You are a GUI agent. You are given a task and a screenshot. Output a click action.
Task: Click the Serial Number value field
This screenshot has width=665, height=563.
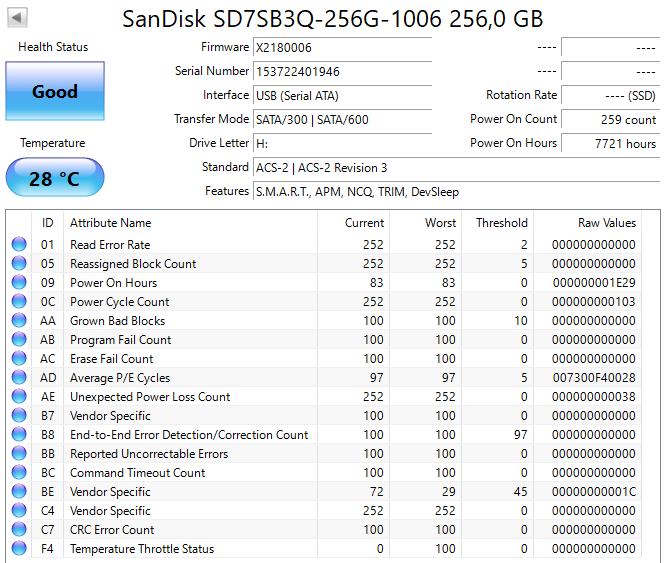click(x=342, y=72)
